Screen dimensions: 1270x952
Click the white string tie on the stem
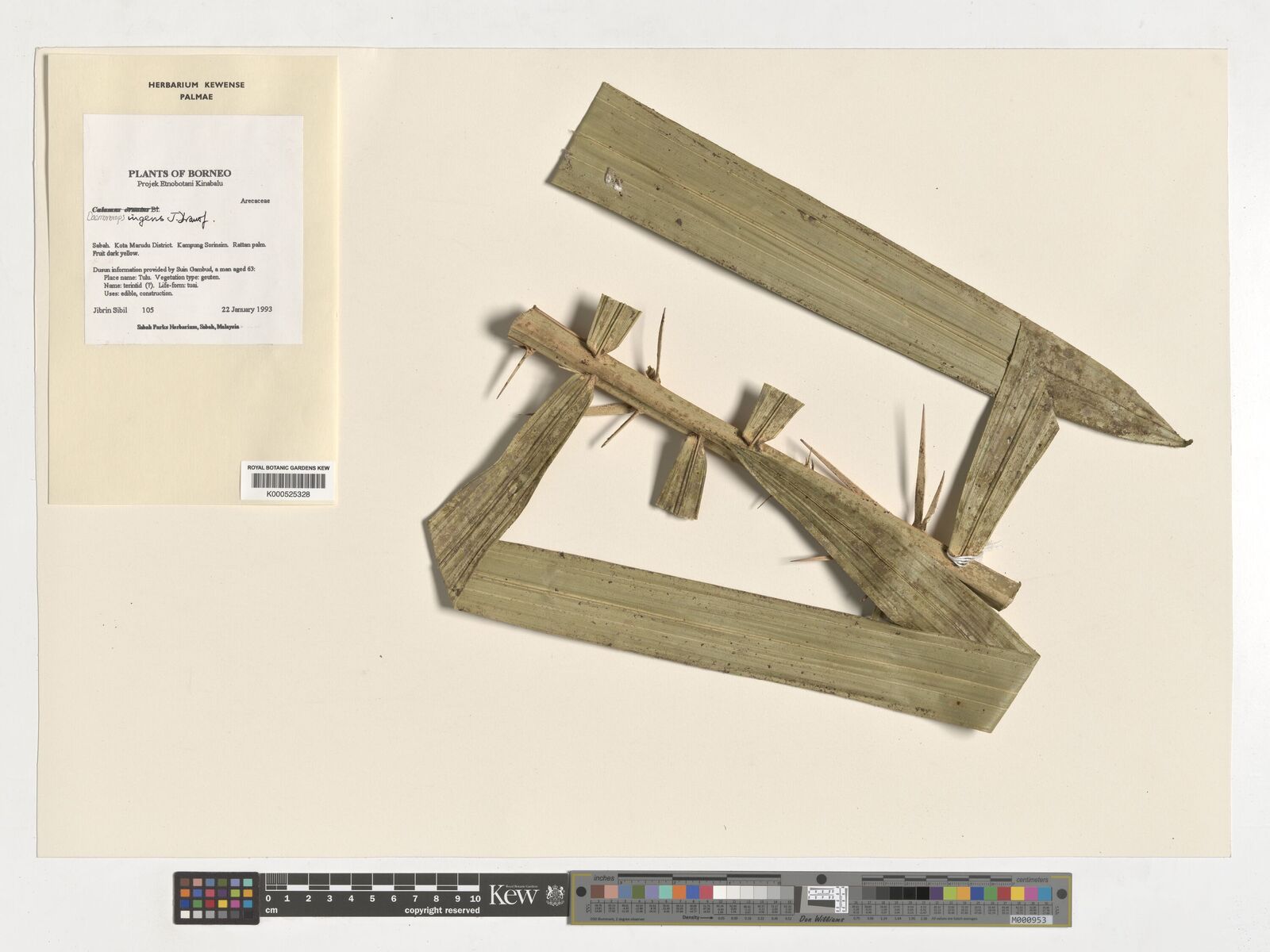[964, 558]
